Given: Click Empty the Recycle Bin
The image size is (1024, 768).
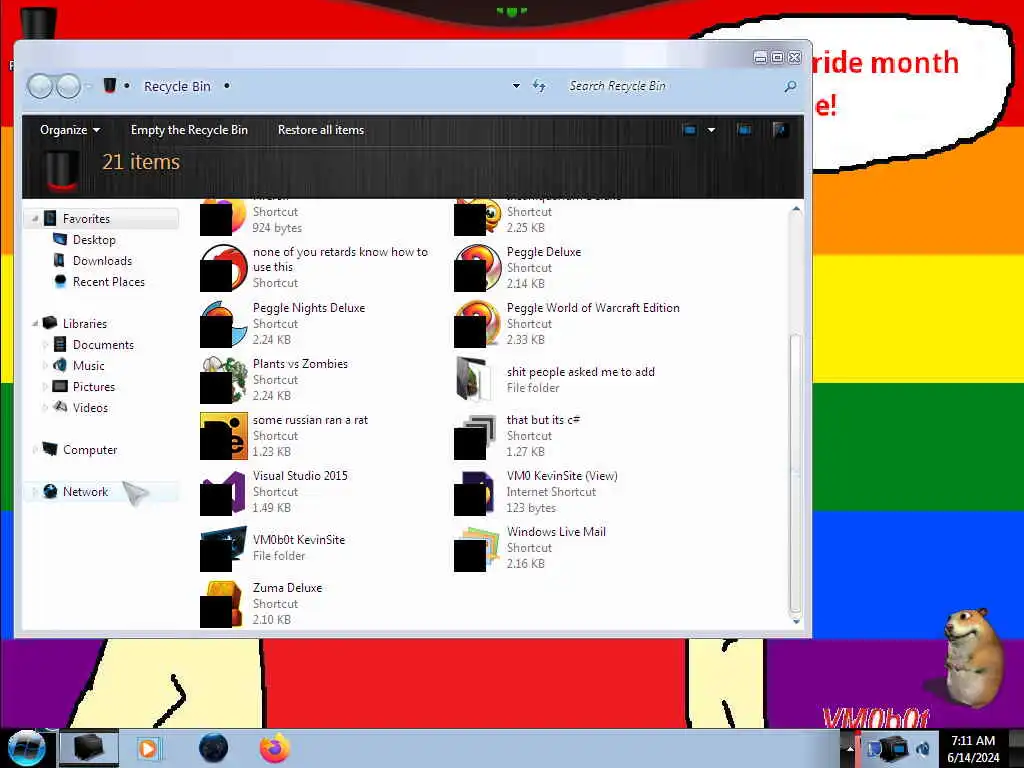Looking at the screenshot, I should pyautogui.click(x=189, y=130).
